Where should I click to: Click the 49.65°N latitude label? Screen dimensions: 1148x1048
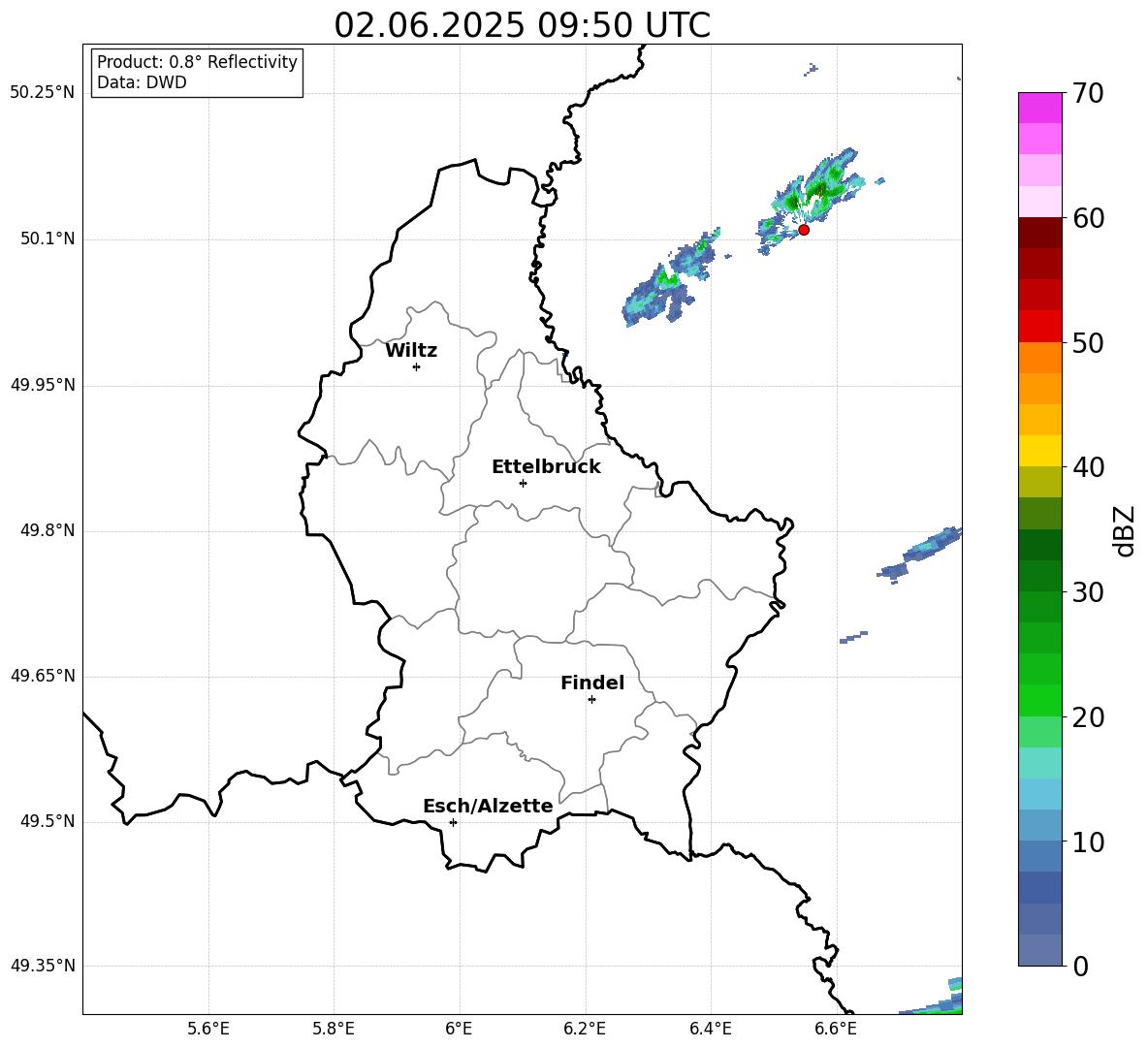point(43,675)
